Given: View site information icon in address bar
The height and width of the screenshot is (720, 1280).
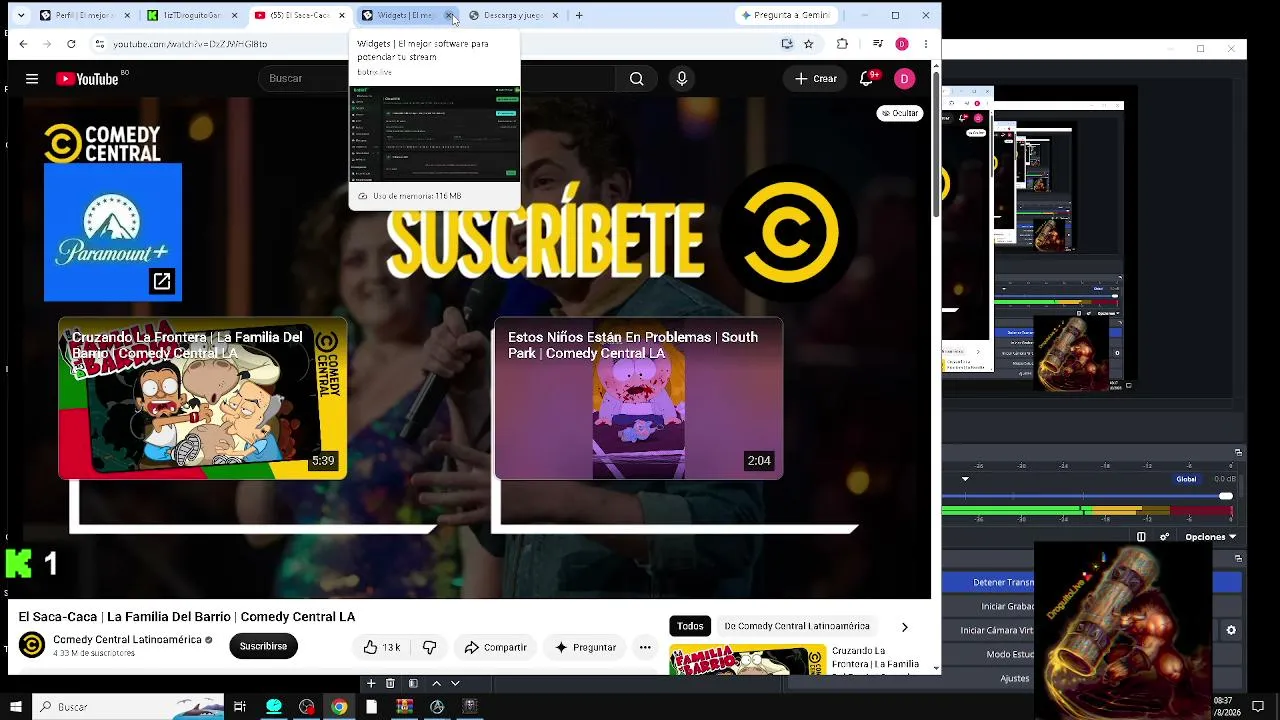Looking at the screenshot, I should click(x=99, y=44).
